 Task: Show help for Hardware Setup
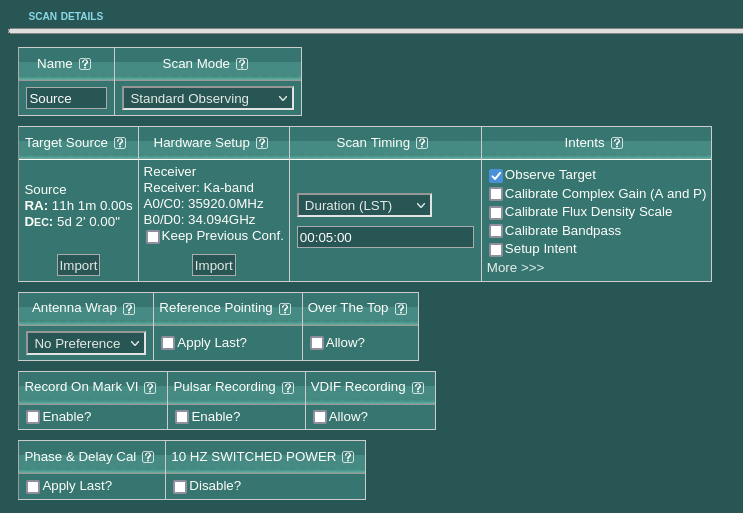(x=262, y=143)
